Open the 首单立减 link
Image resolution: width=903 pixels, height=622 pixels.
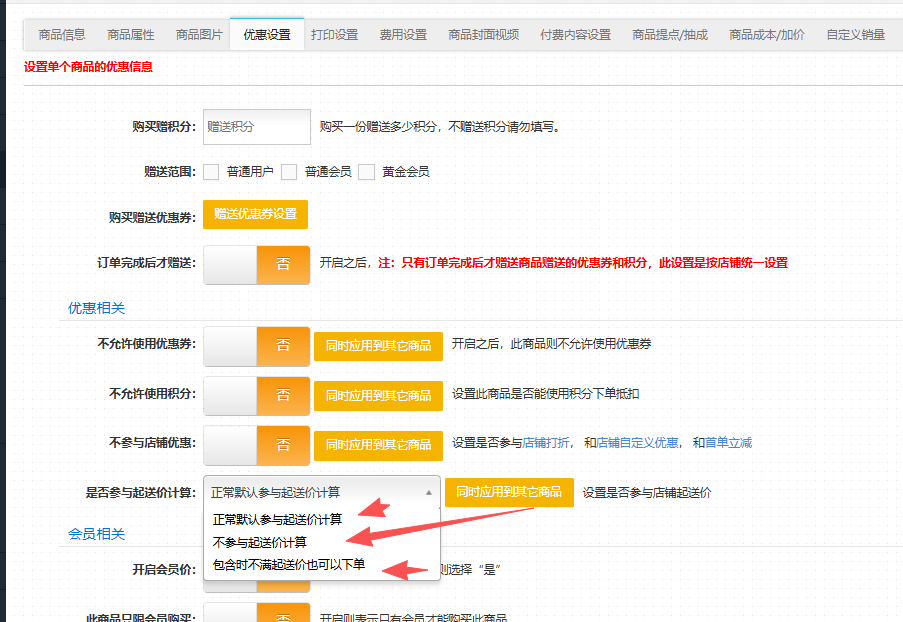point(728,443)
